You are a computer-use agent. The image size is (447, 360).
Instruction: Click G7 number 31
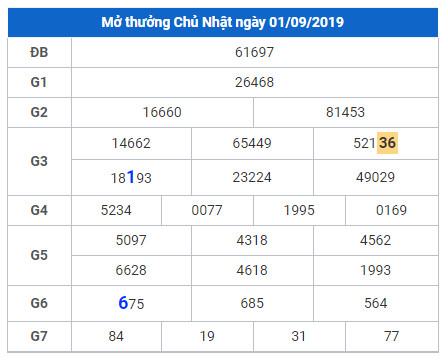(x=299, y=336)
